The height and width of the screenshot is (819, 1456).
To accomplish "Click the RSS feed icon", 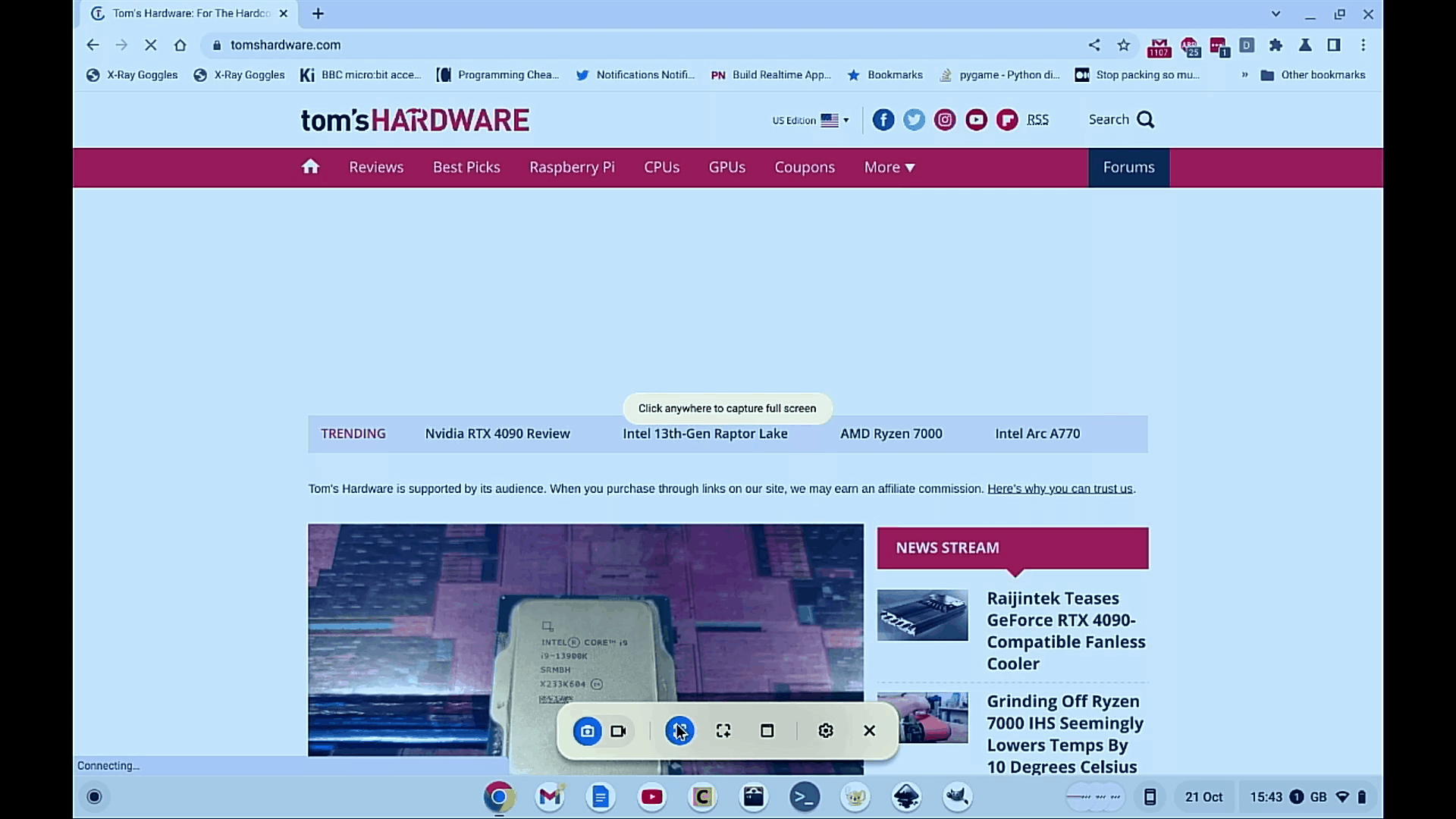I will (x=1037, y=119).
